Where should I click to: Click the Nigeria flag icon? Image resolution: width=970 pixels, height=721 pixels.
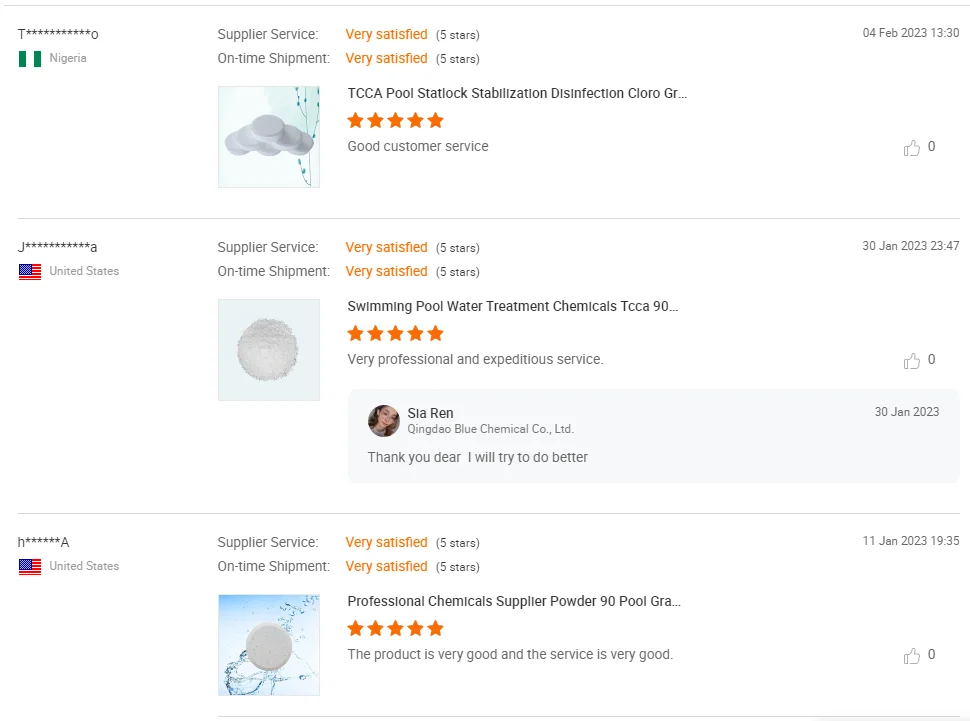pos(30,59)
